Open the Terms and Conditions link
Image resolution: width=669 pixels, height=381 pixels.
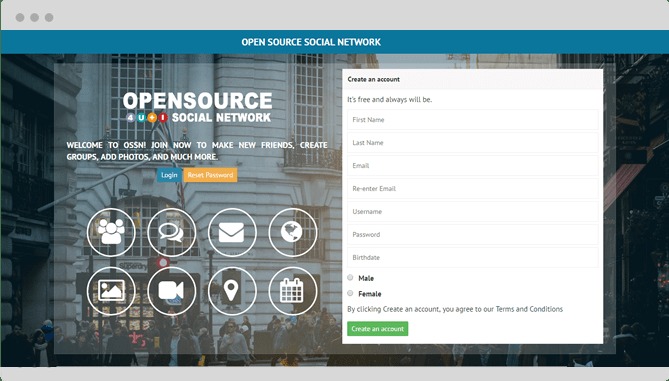click(x=529, y=309)
